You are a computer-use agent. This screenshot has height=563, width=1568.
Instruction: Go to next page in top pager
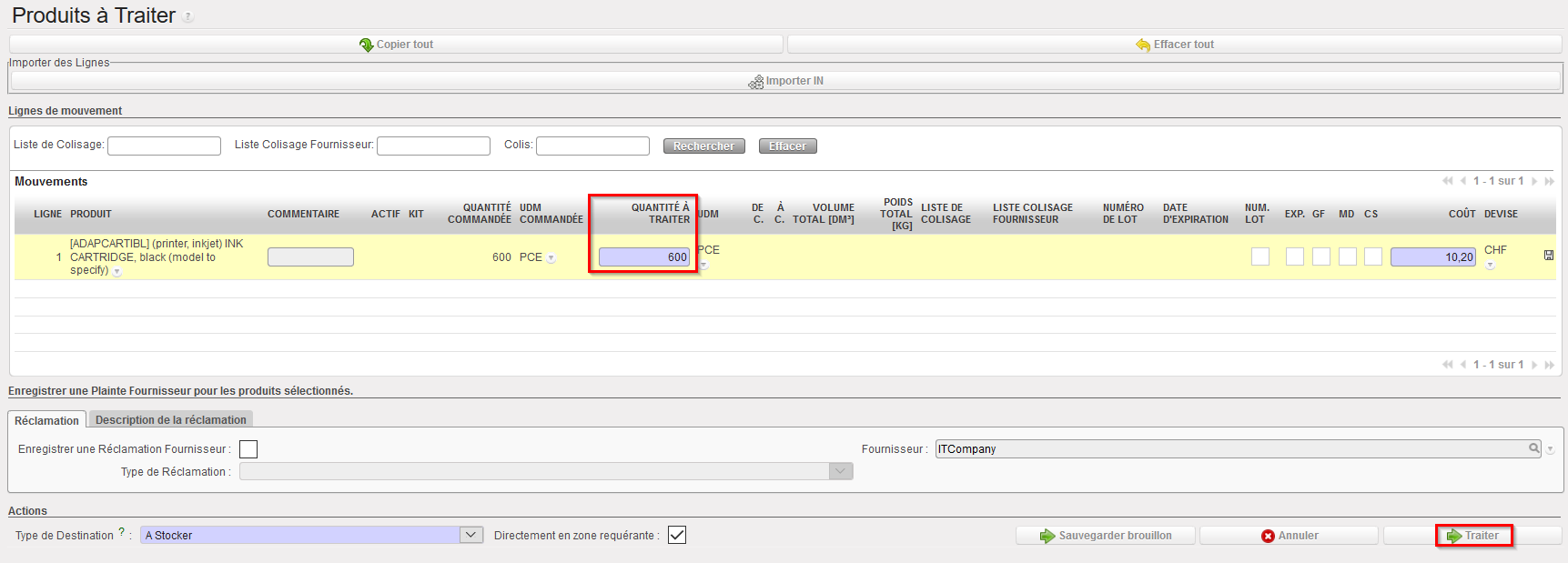1534,181
